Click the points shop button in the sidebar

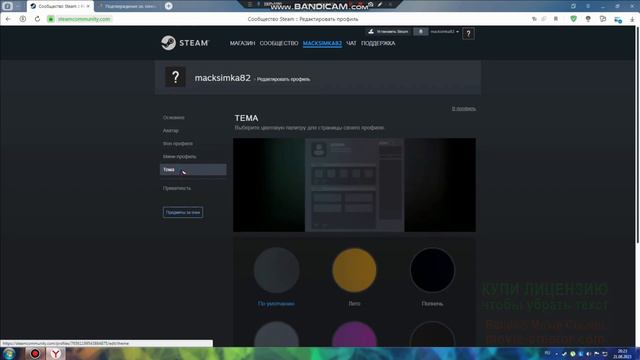pos(183,212)
